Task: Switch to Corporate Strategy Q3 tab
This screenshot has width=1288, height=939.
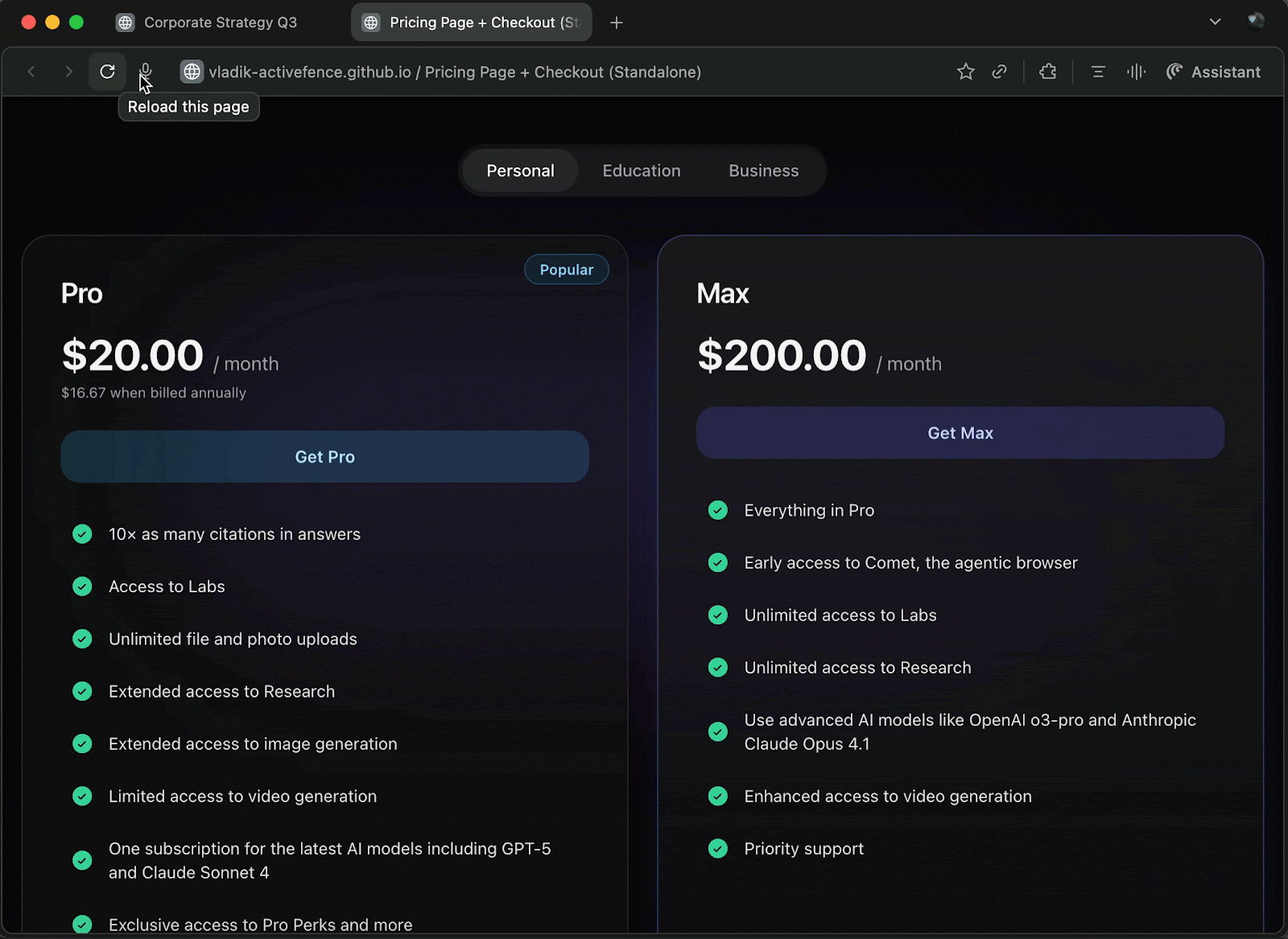Action: pos(220,23)
